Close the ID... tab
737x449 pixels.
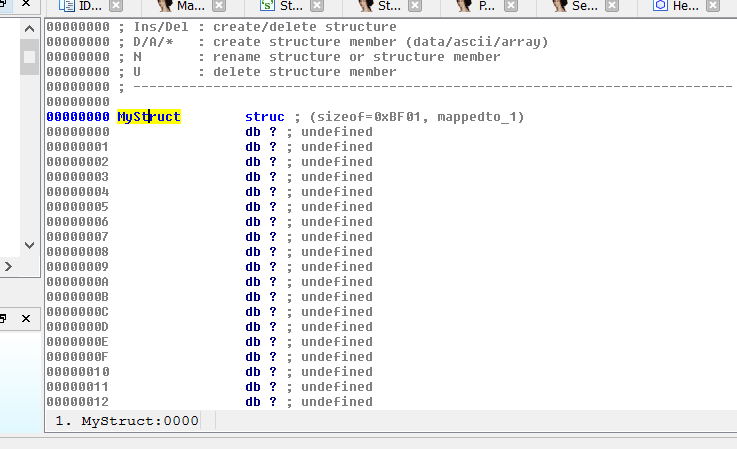(x=120, y=6)
